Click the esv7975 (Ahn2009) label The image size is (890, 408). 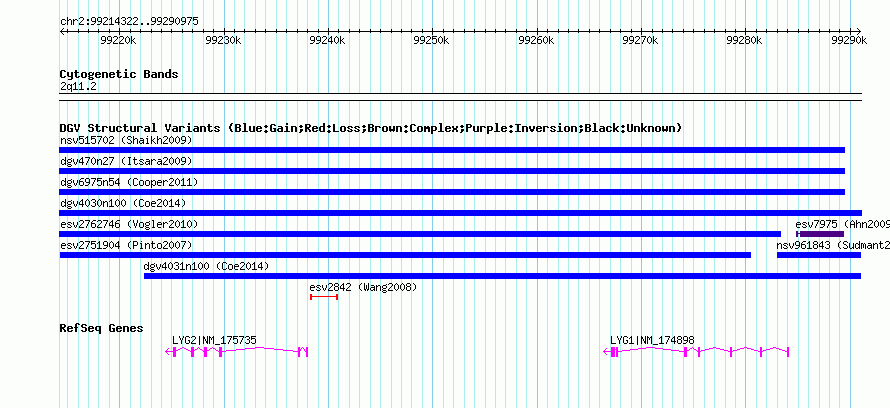pos(842,224)
